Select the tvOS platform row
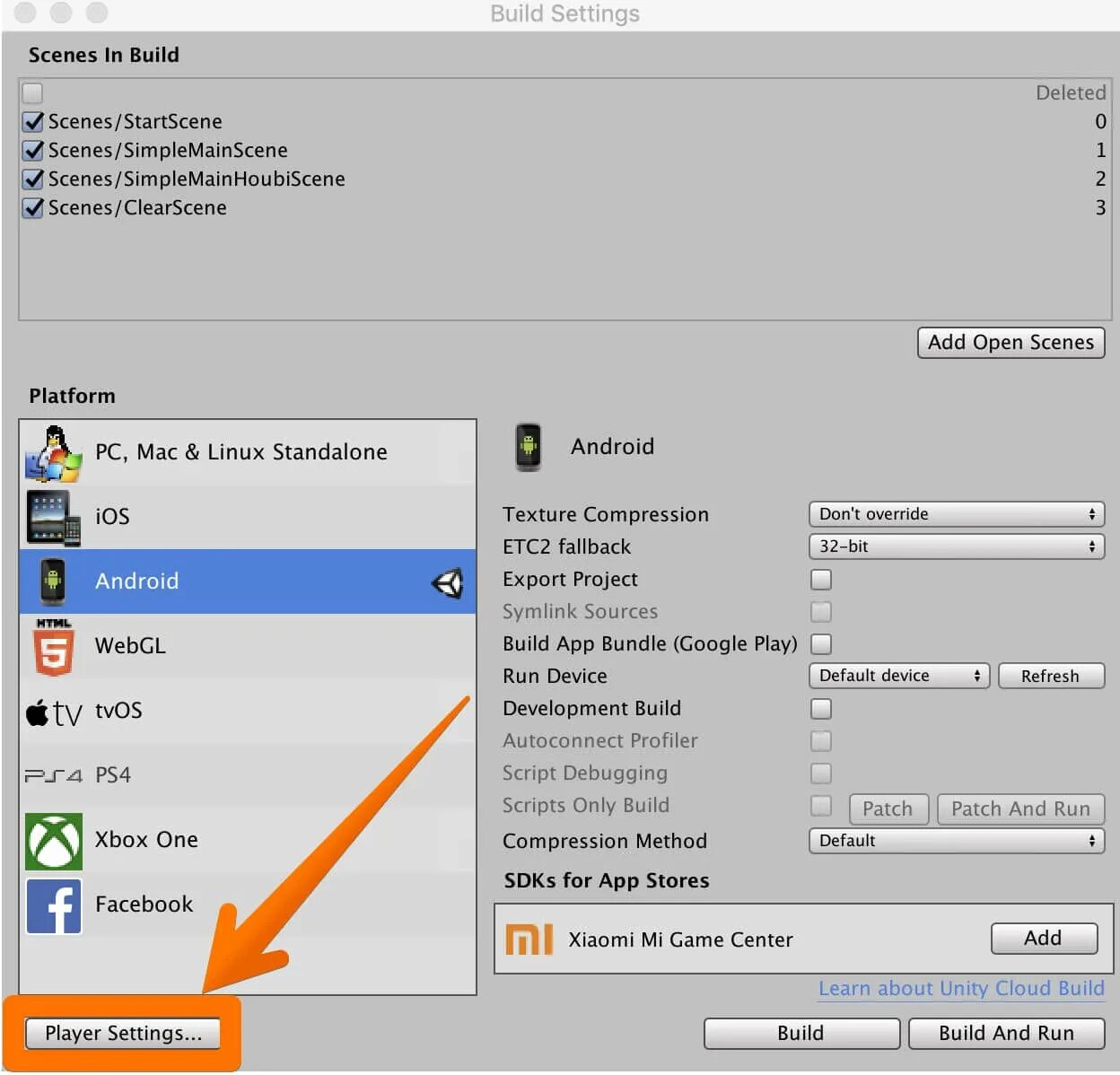The width and height of the screenshot is (1120, 1075). point(248,711)
